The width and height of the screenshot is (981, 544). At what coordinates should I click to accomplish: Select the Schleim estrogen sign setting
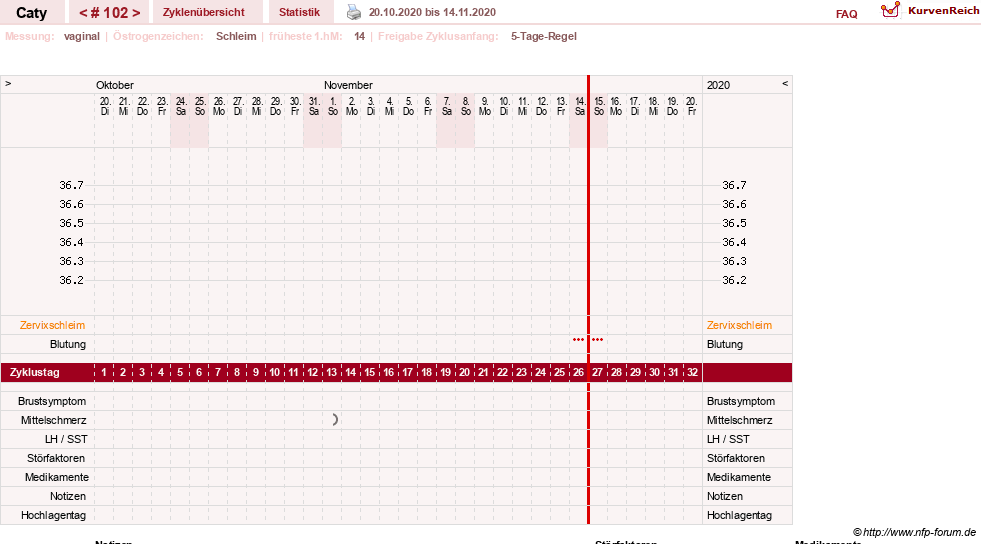tap(236, 36)
